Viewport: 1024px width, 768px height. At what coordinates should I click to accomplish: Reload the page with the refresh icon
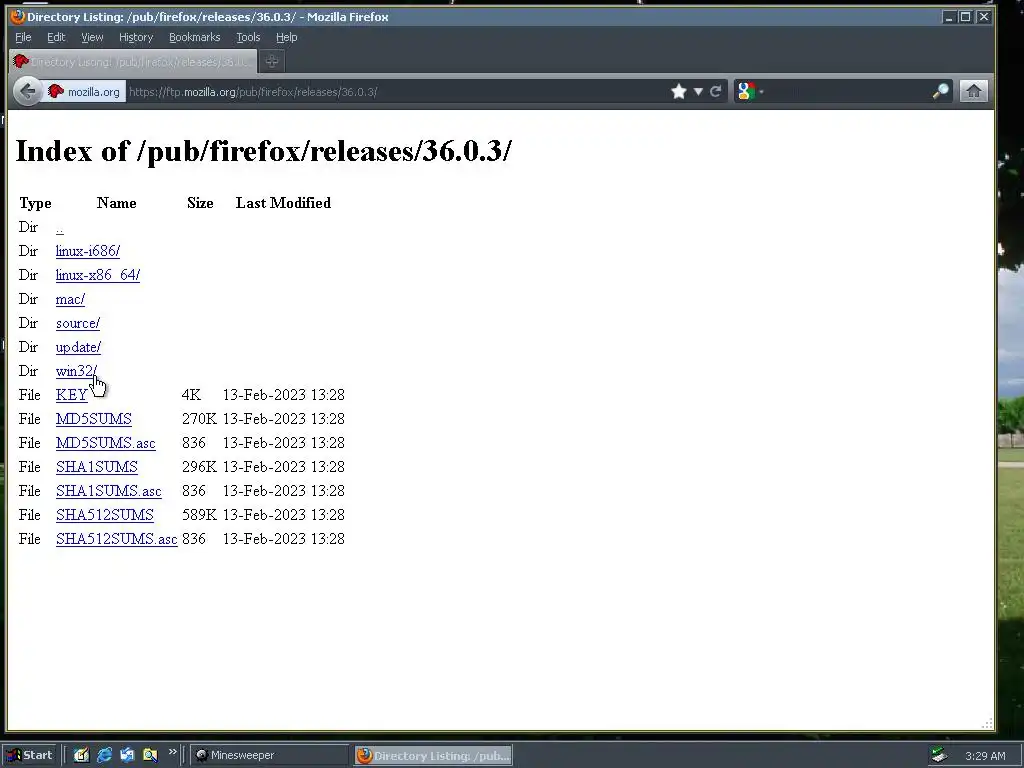pyautogui.click(x=715, y=91)
